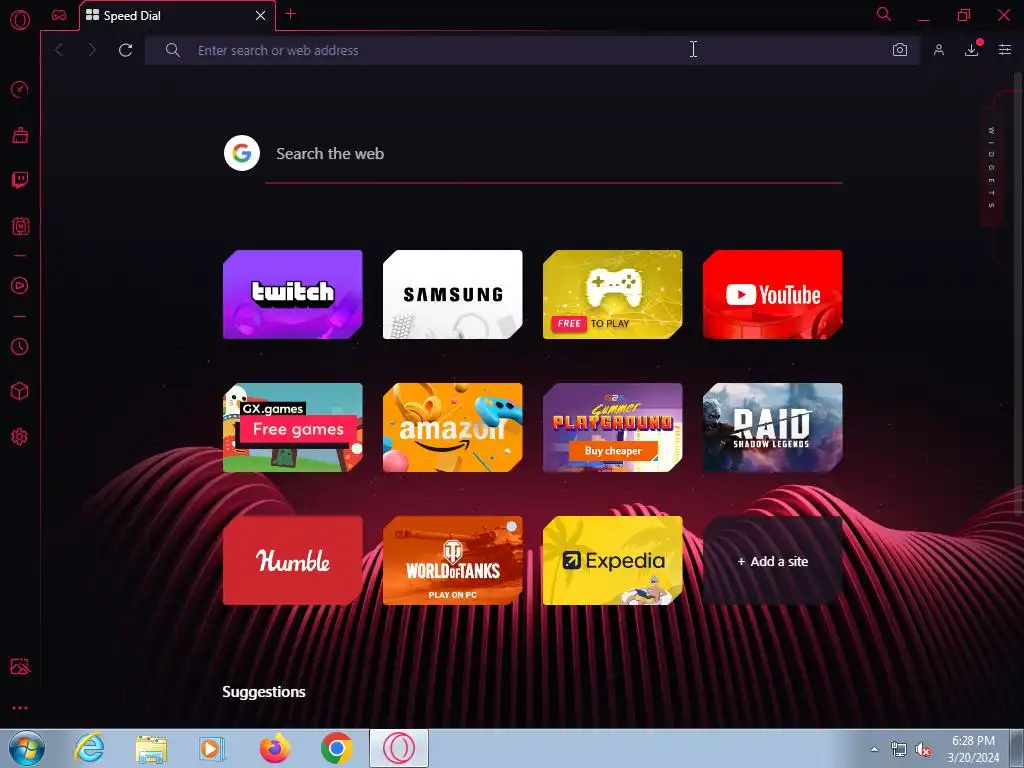Open the Opera menu logo
The height and width of the screenshot is (768, 1024).
(x=20, y=20)
